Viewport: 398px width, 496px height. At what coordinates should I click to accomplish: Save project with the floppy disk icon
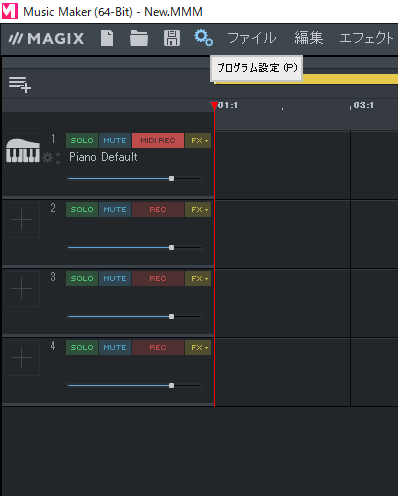coord(172,38)
